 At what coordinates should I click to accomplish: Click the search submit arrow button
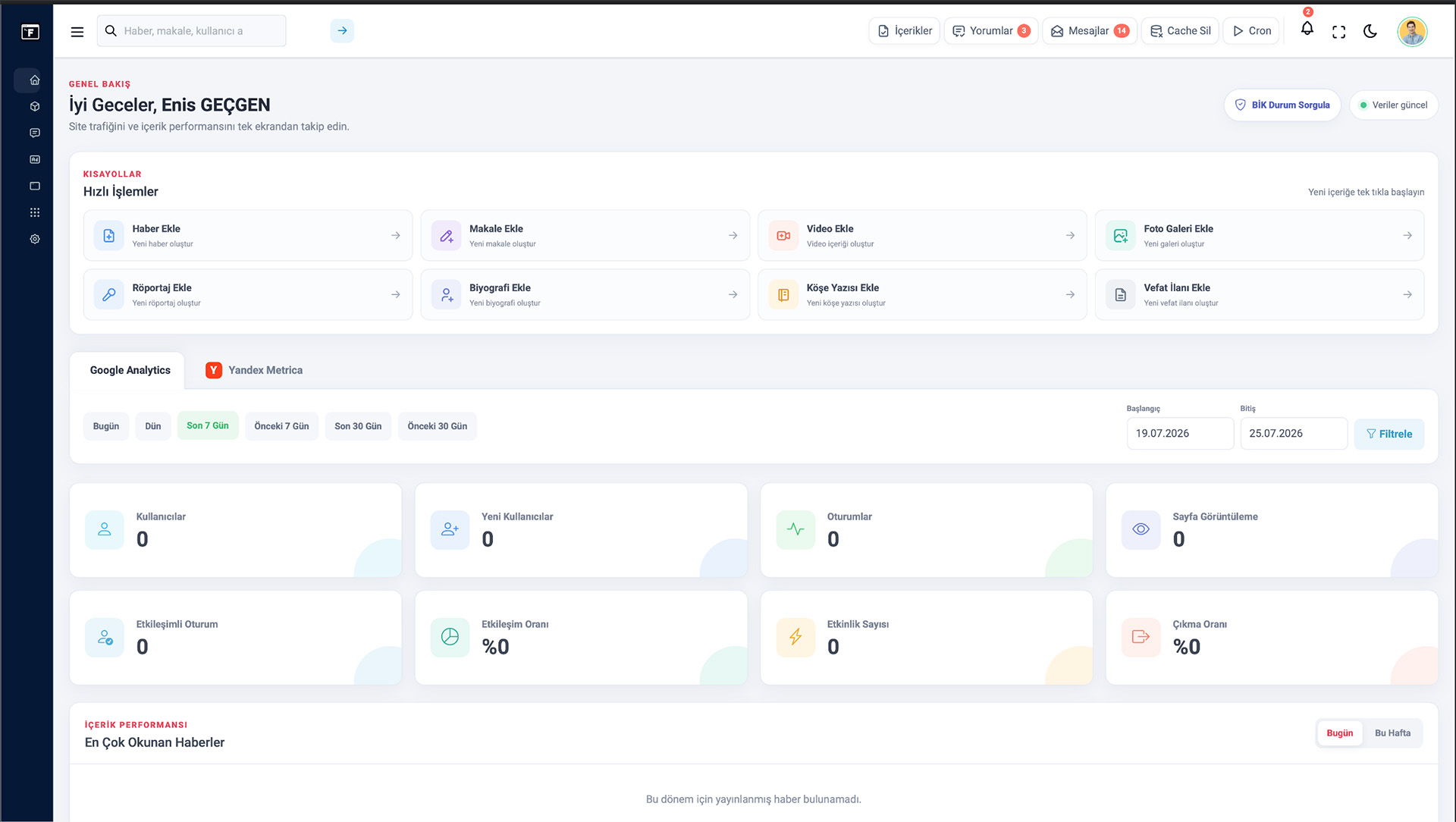coord(342,31)
